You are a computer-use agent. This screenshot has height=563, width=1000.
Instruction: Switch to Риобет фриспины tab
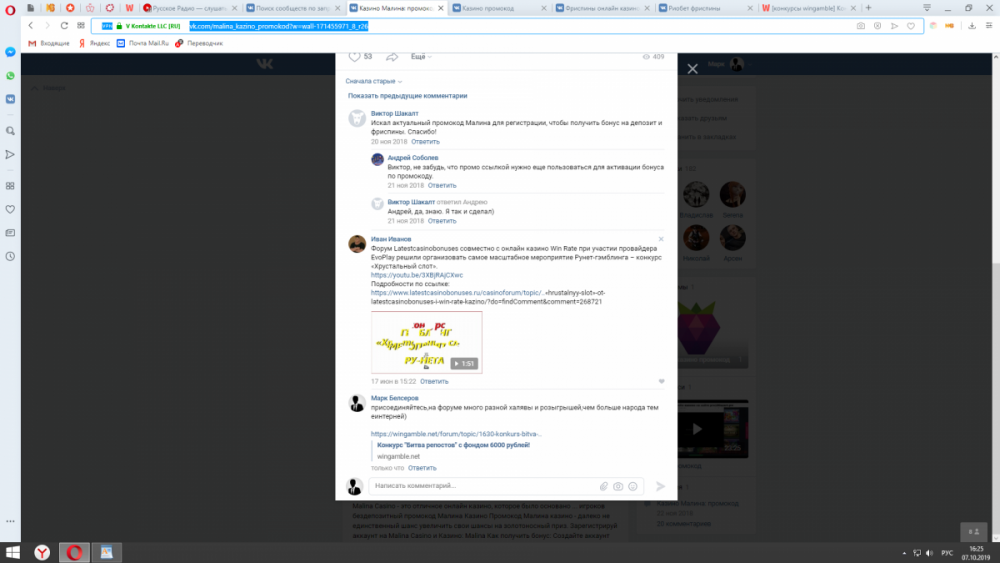point(706,8)
